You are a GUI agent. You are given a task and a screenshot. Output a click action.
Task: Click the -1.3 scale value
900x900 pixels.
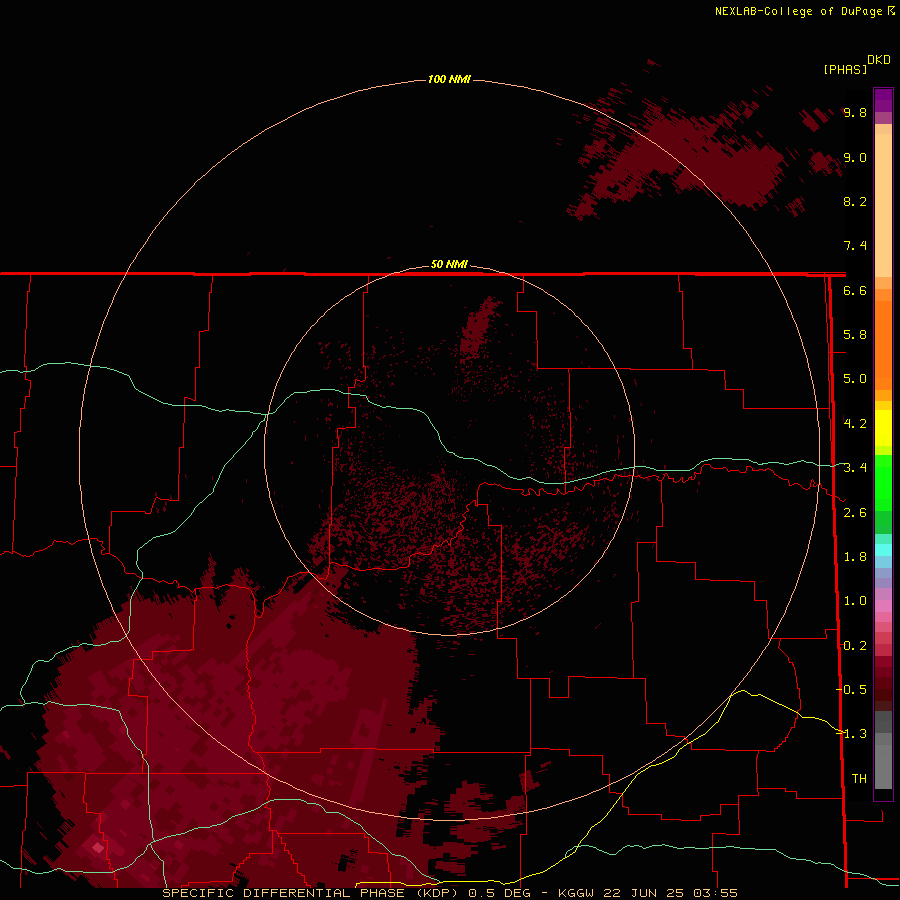click(x=852, y=734)
